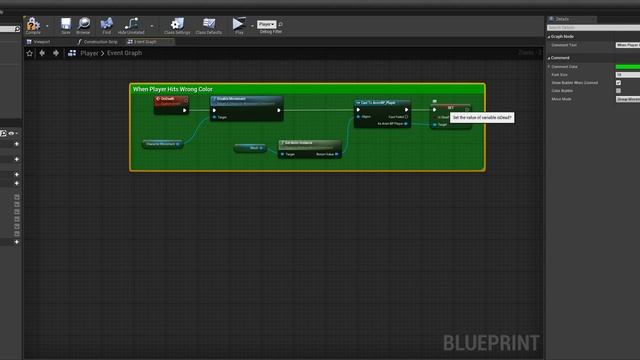This screenshot has height=360, width=640.
Task: Click the Save toolbar icon
Action: [x=66, y=24]
